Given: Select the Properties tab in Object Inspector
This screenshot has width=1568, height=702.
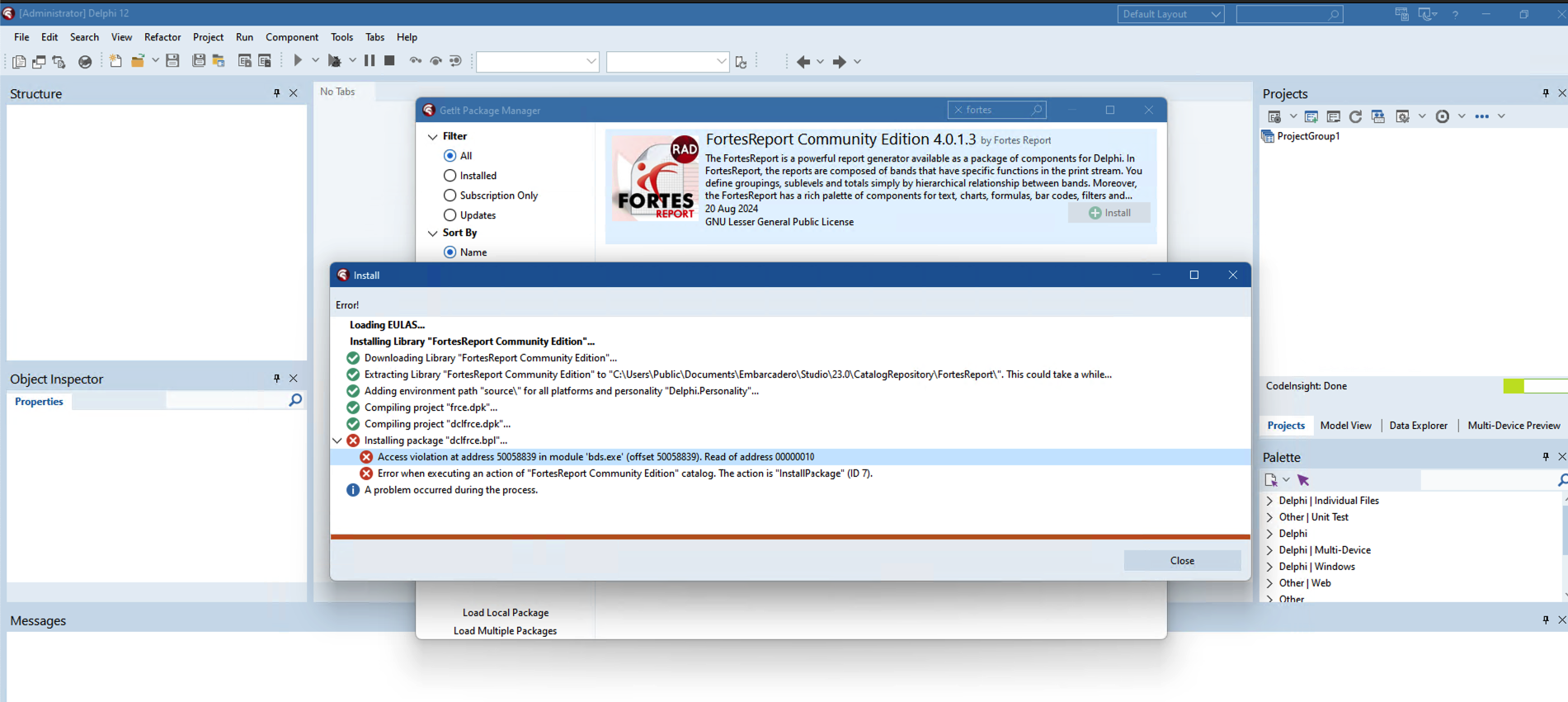Looking at the screenshot, I should 39,402.
